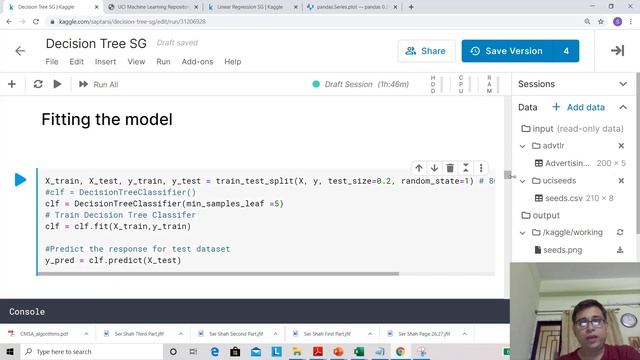Reload the browser page
640x360 pixels.
36,22
